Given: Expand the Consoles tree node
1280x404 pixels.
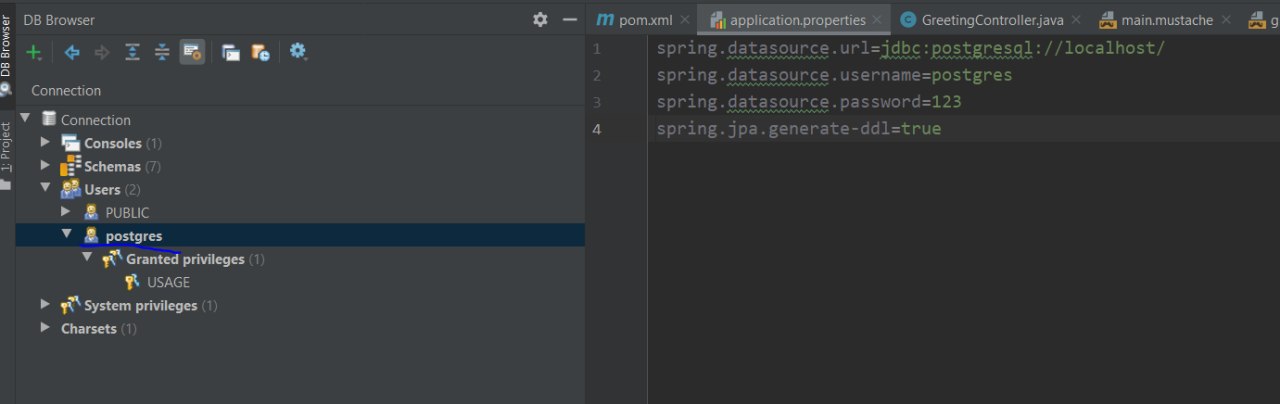Looking at the screenshot, I should click(x=45, y=142).
